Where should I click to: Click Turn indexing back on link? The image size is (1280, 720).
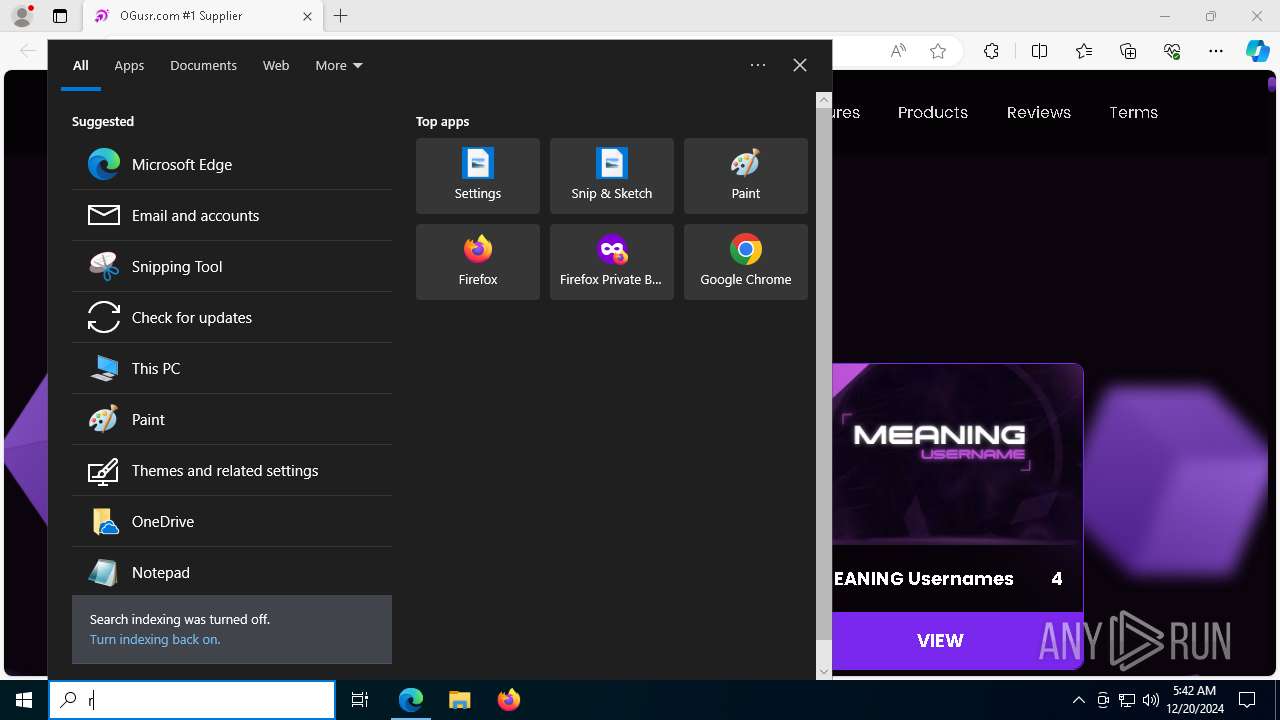pos(155,639)
